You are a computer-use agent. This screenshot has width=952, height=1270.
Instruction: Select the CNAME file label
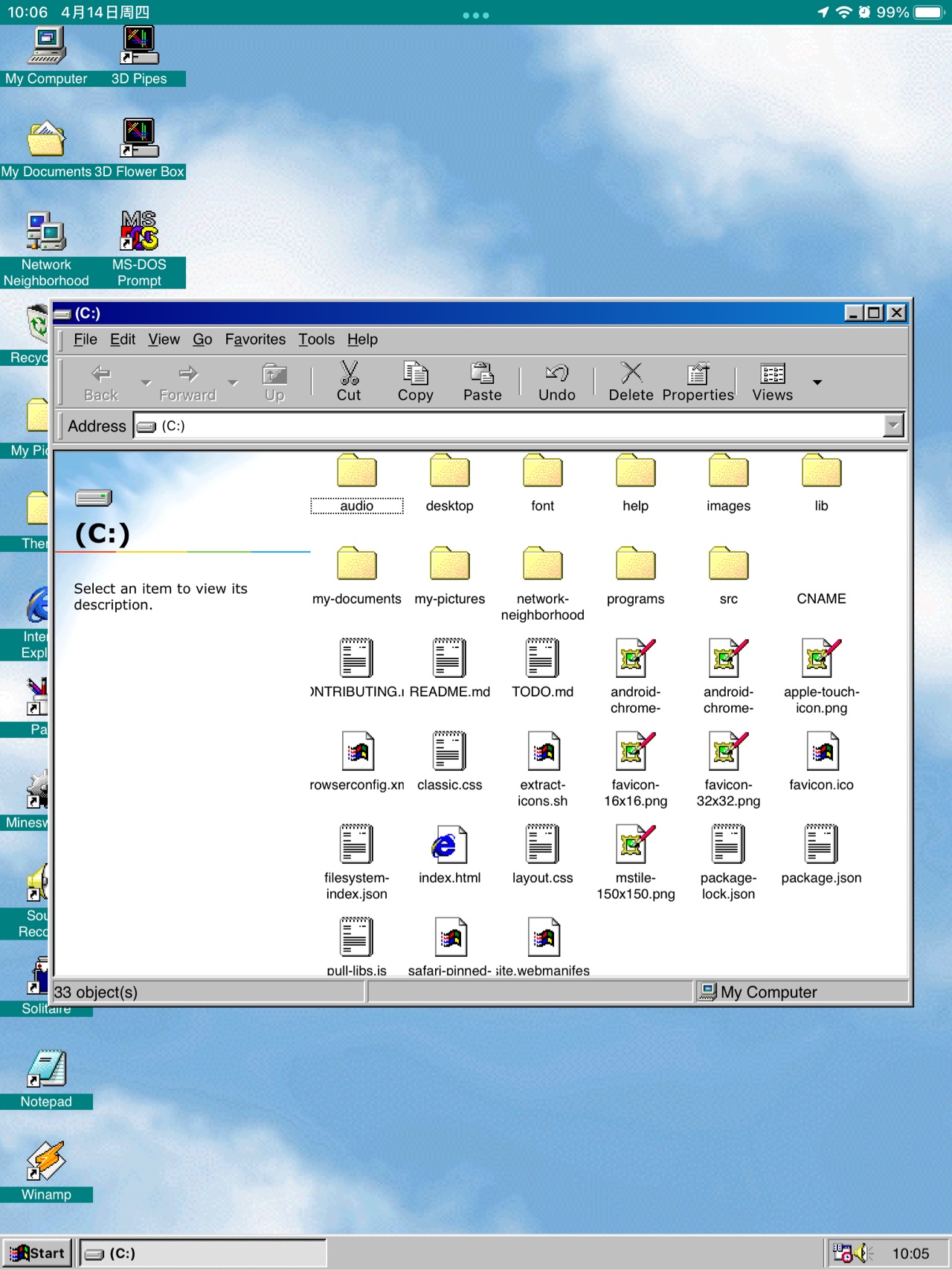(x=822, y=599)
